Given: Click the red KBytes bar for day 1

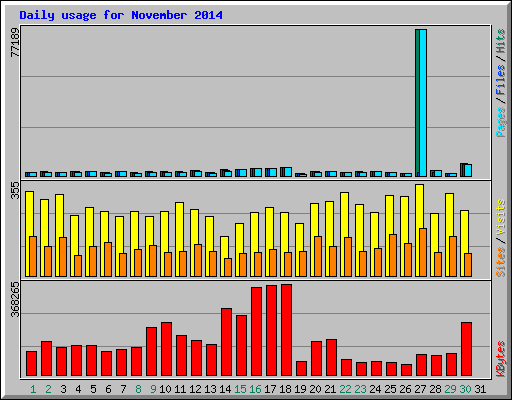Looking at the screenshot, I should pyautogui.click(x=31, y=364).
